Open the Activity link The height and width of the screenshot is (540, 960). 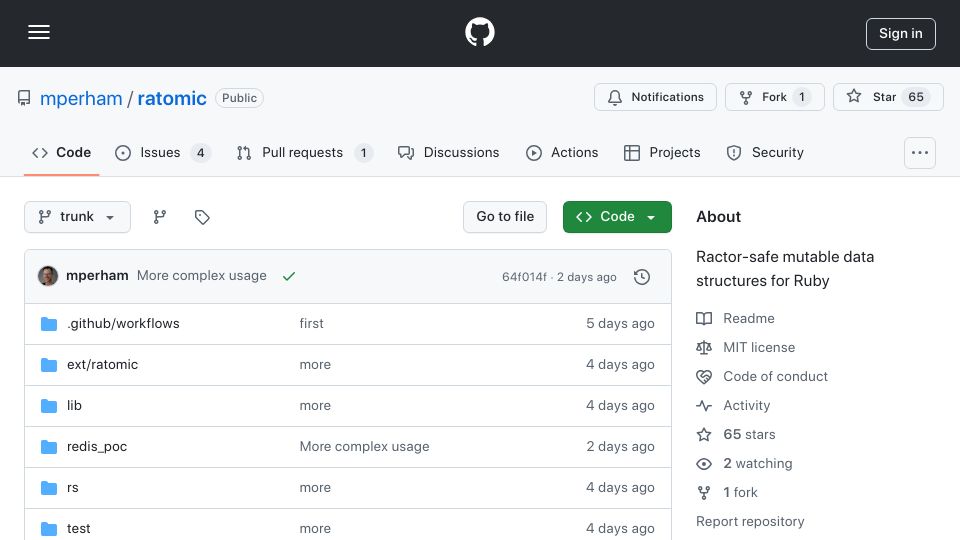(746, 405)
